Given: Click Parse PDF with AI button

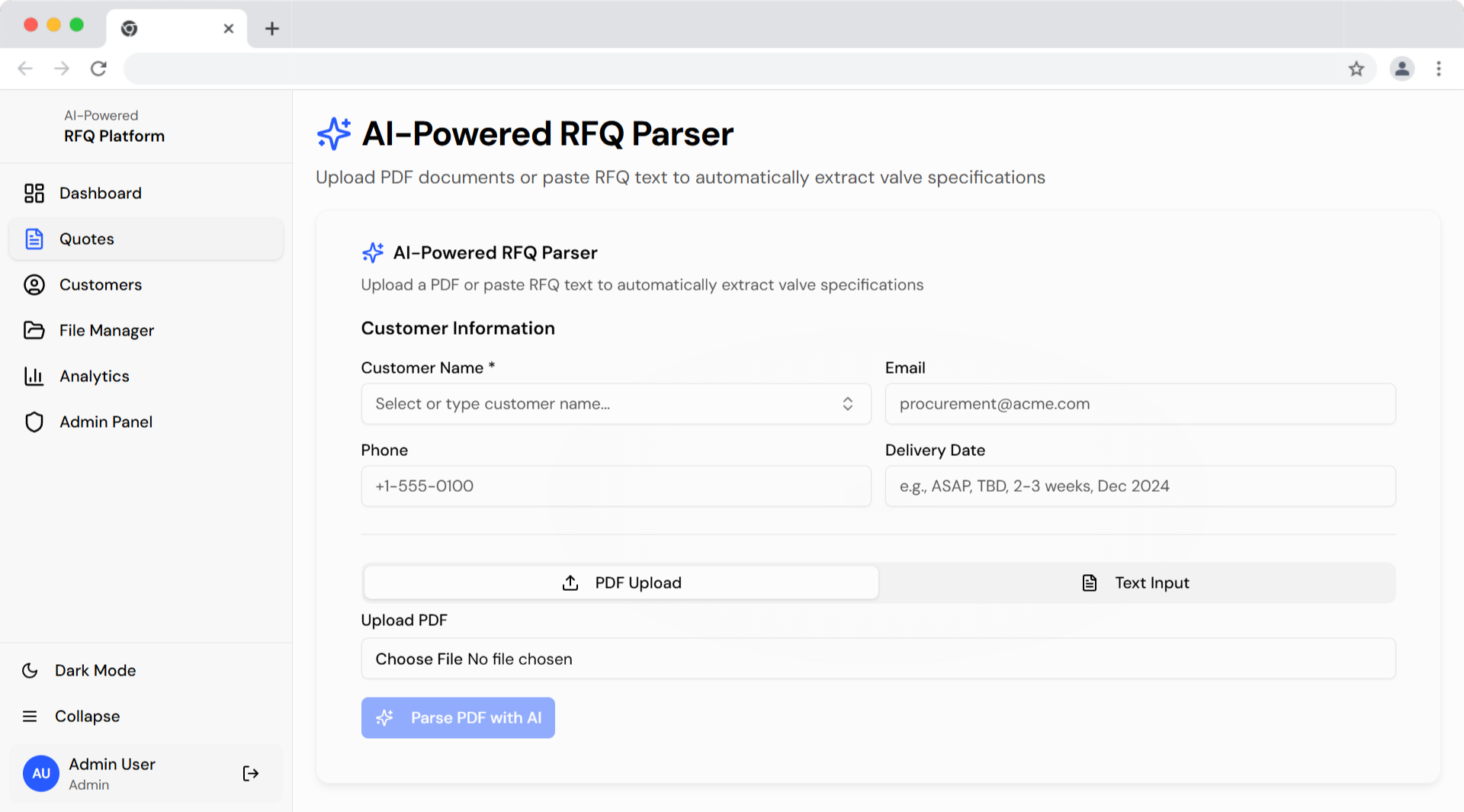Looking at the screenshot, I should click(458, 717).
